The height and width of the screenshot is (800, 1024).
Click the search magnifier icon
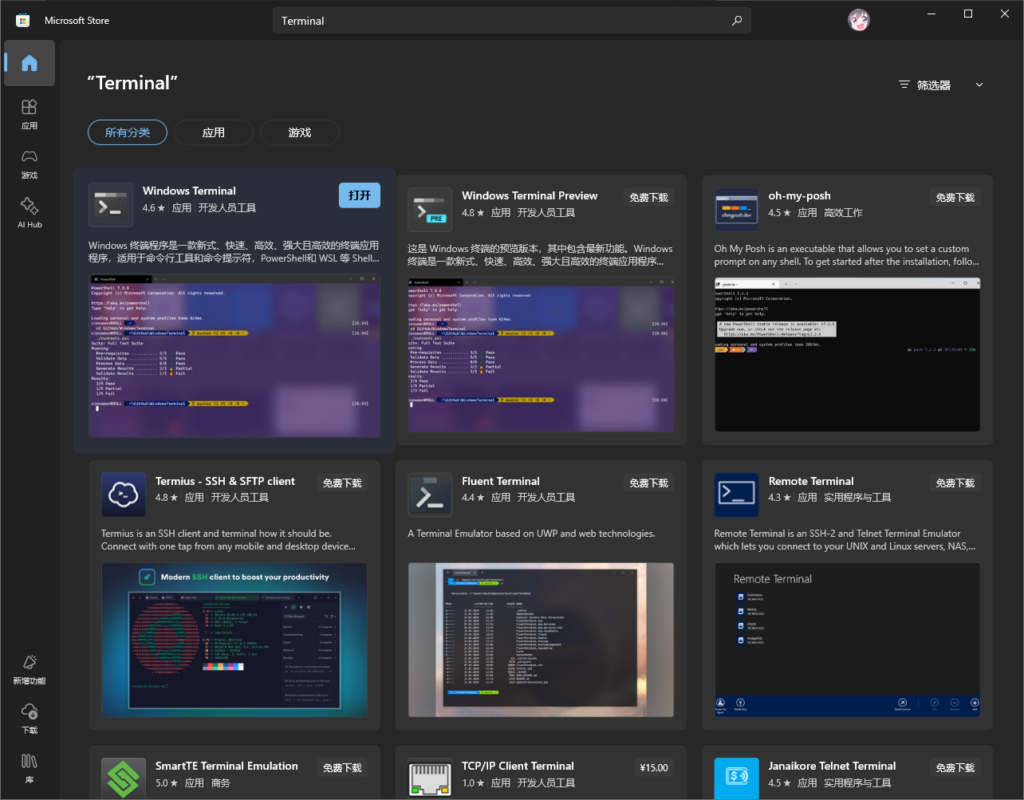point(737,21)
